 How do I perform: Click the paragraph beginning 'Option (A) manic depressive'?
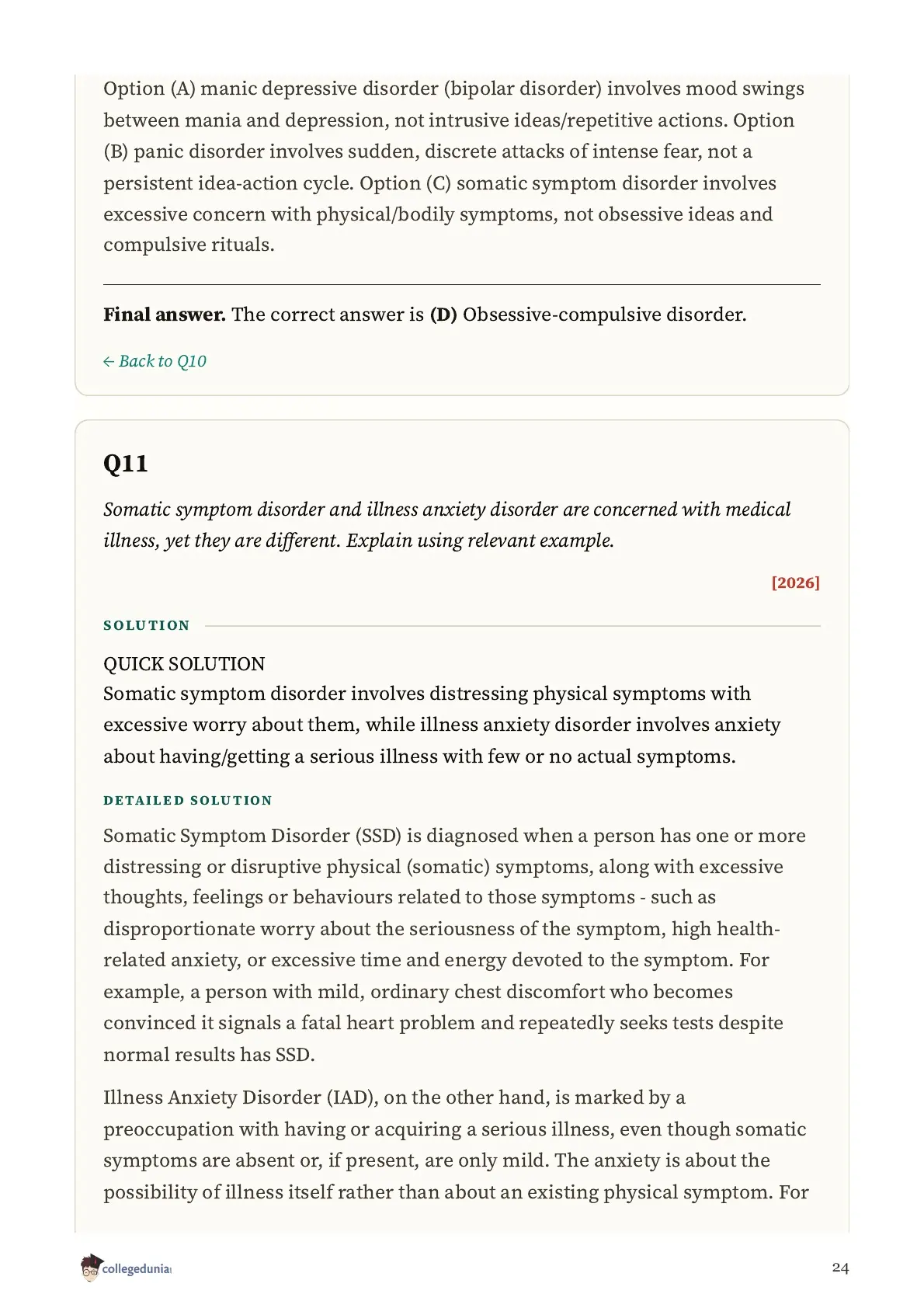point(454,167)
